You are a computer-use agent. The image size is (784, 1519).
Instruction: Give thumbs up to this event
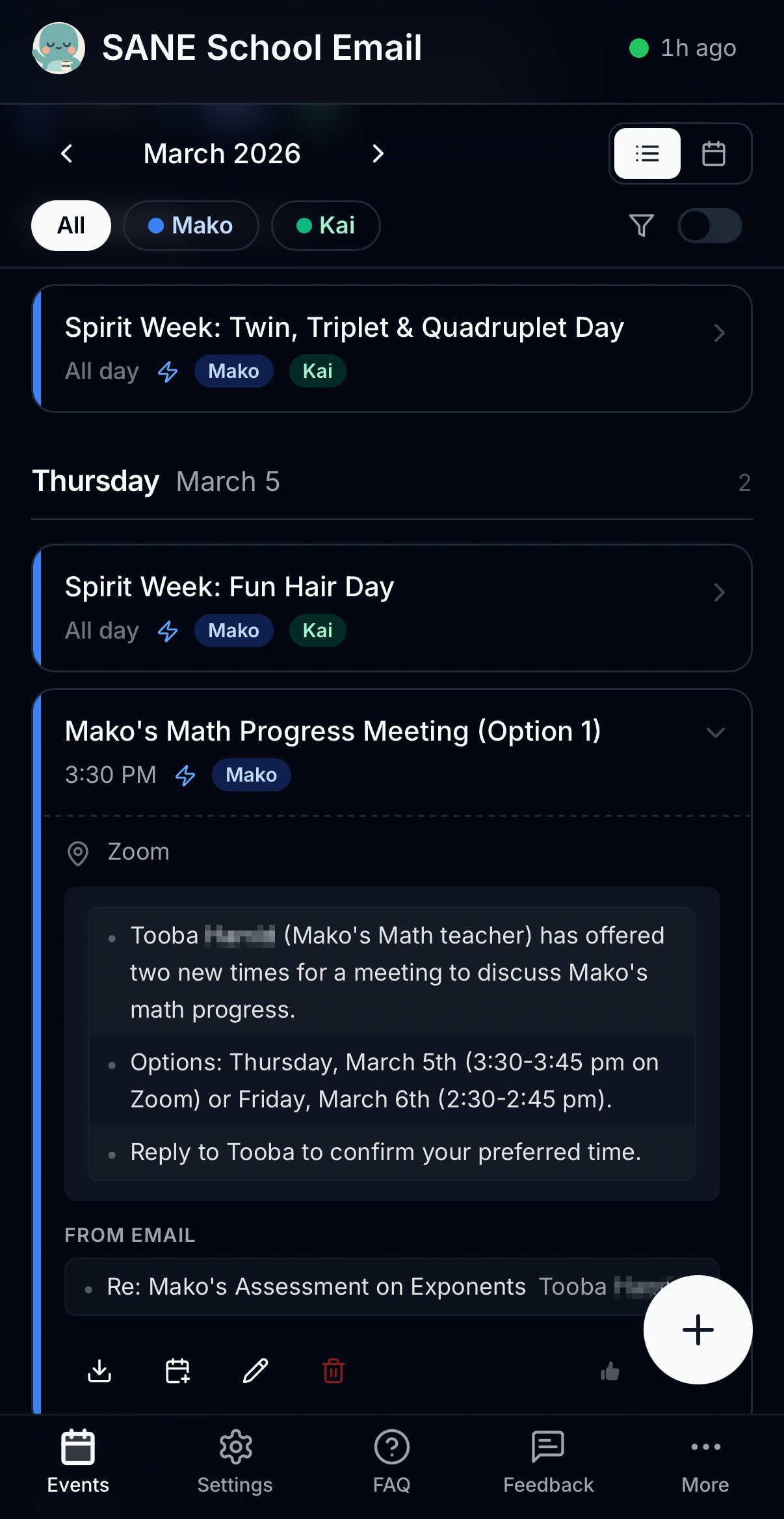[x=610, y=1371]
